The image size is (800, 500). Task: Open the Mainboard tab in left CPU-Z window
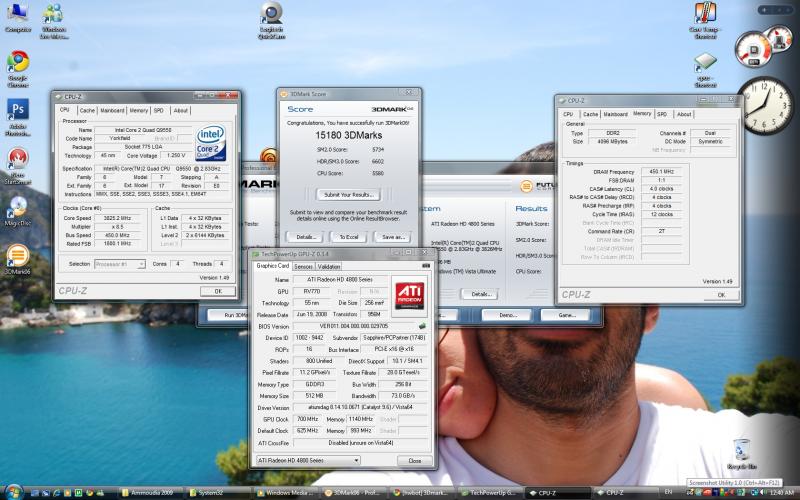112,110
